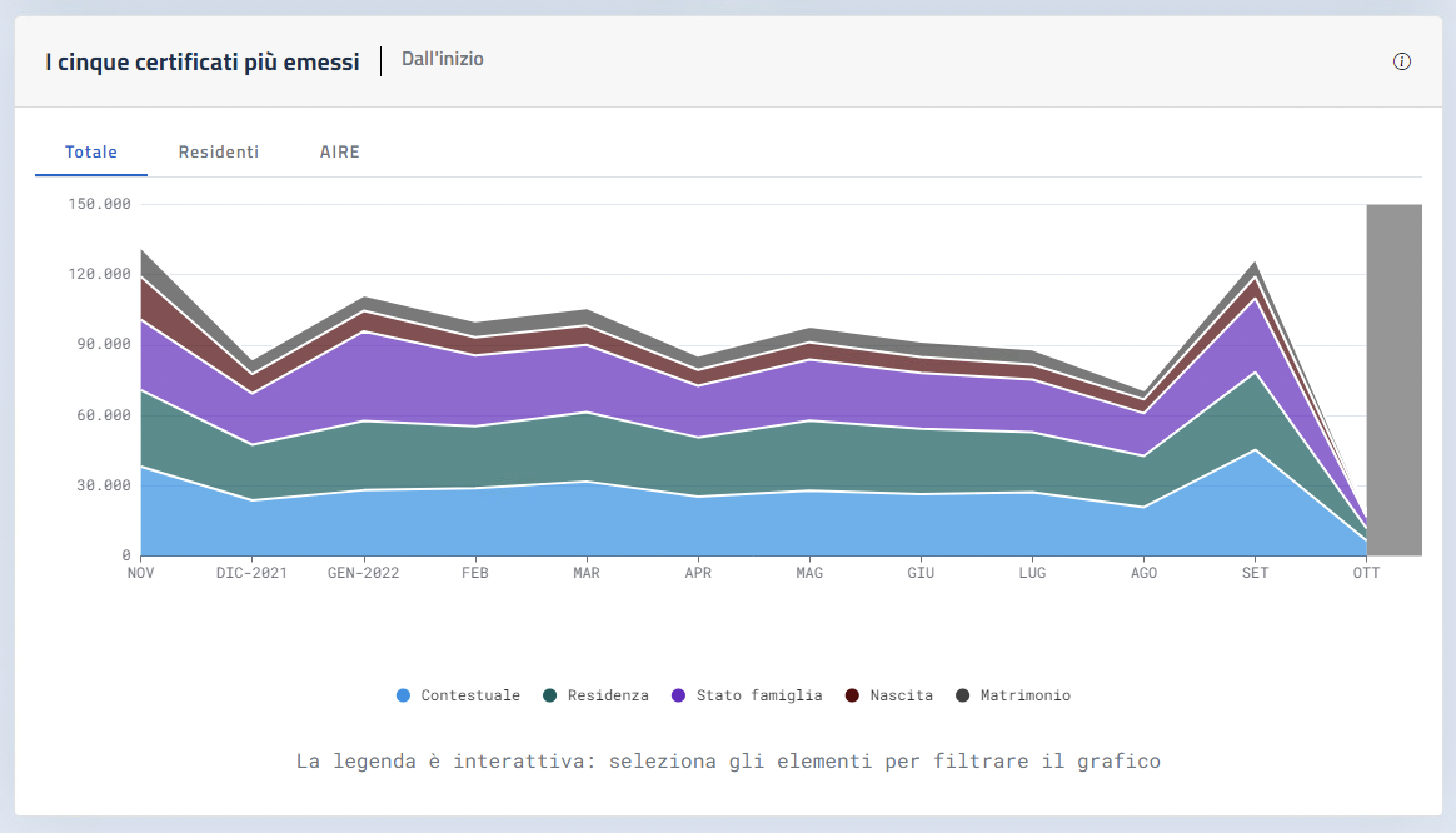Click the blue Contestuale legend dot

pos(403,695)
